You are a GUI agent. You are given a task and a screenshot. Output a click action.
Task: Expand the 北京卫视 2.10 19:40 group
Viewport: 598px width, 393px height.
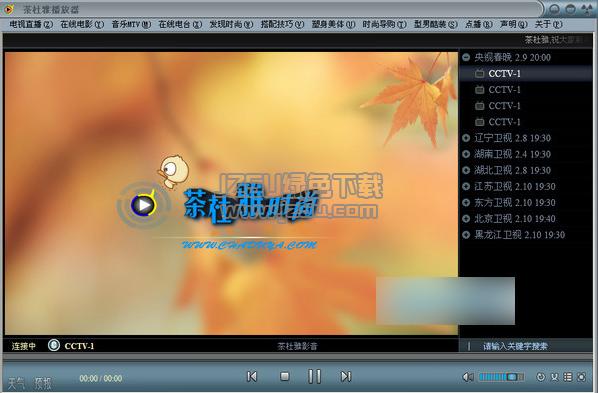(466, 219)
